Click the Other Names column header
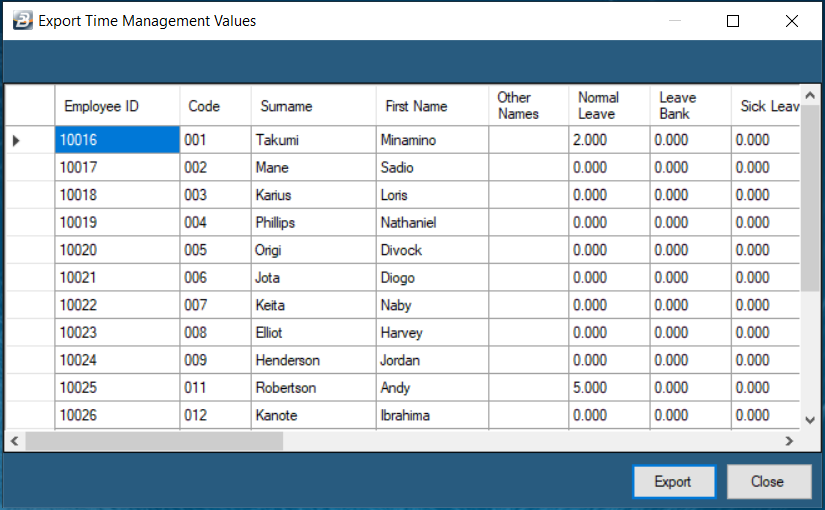The height and width of the screenshot is (510, 825). (528, 106)
